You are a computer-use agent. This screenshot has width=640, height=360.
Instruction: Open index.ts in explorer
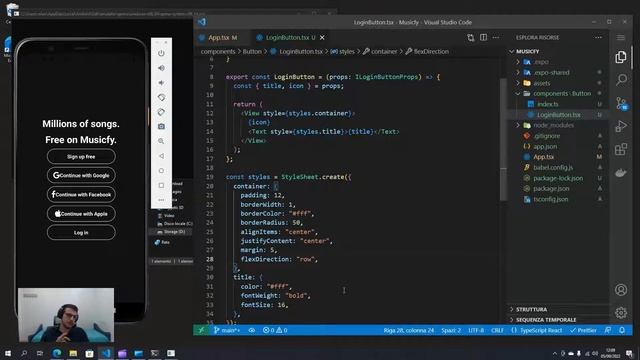coord(548,104)
